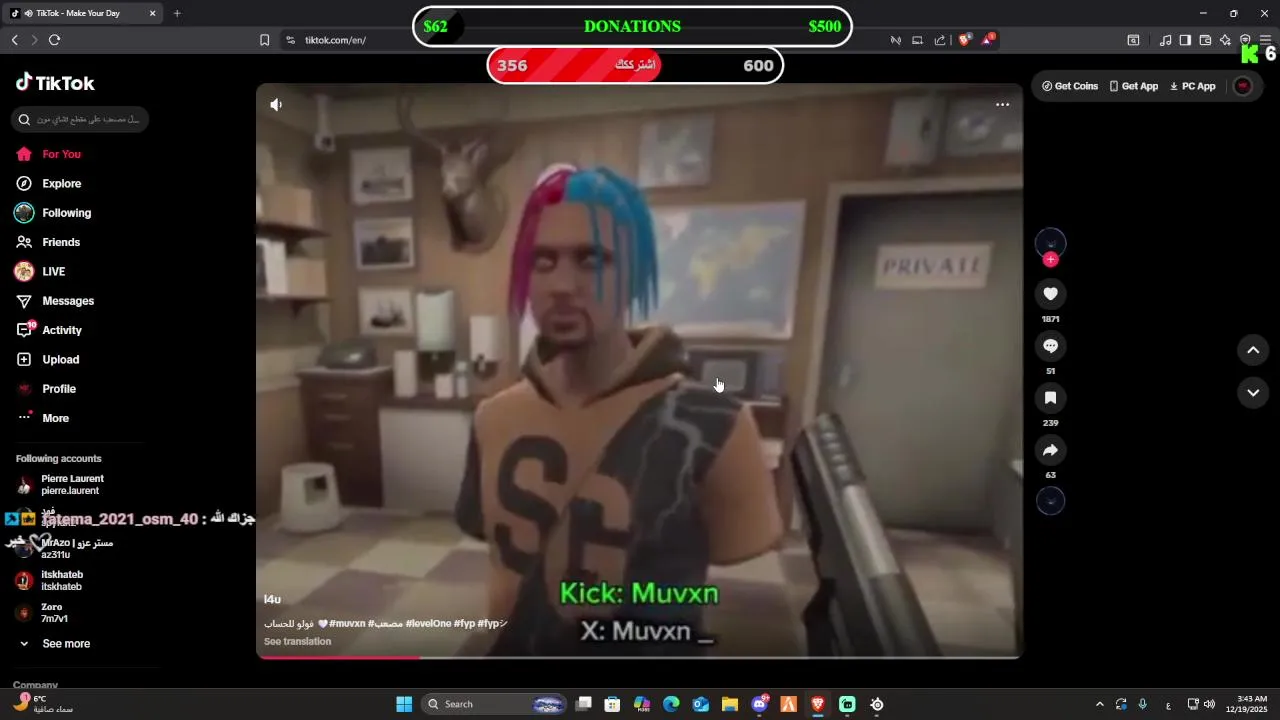Viewport: 1280px width, 720px height.
Task: Mute the video with the speaker icon
Action: click(276, 104)
